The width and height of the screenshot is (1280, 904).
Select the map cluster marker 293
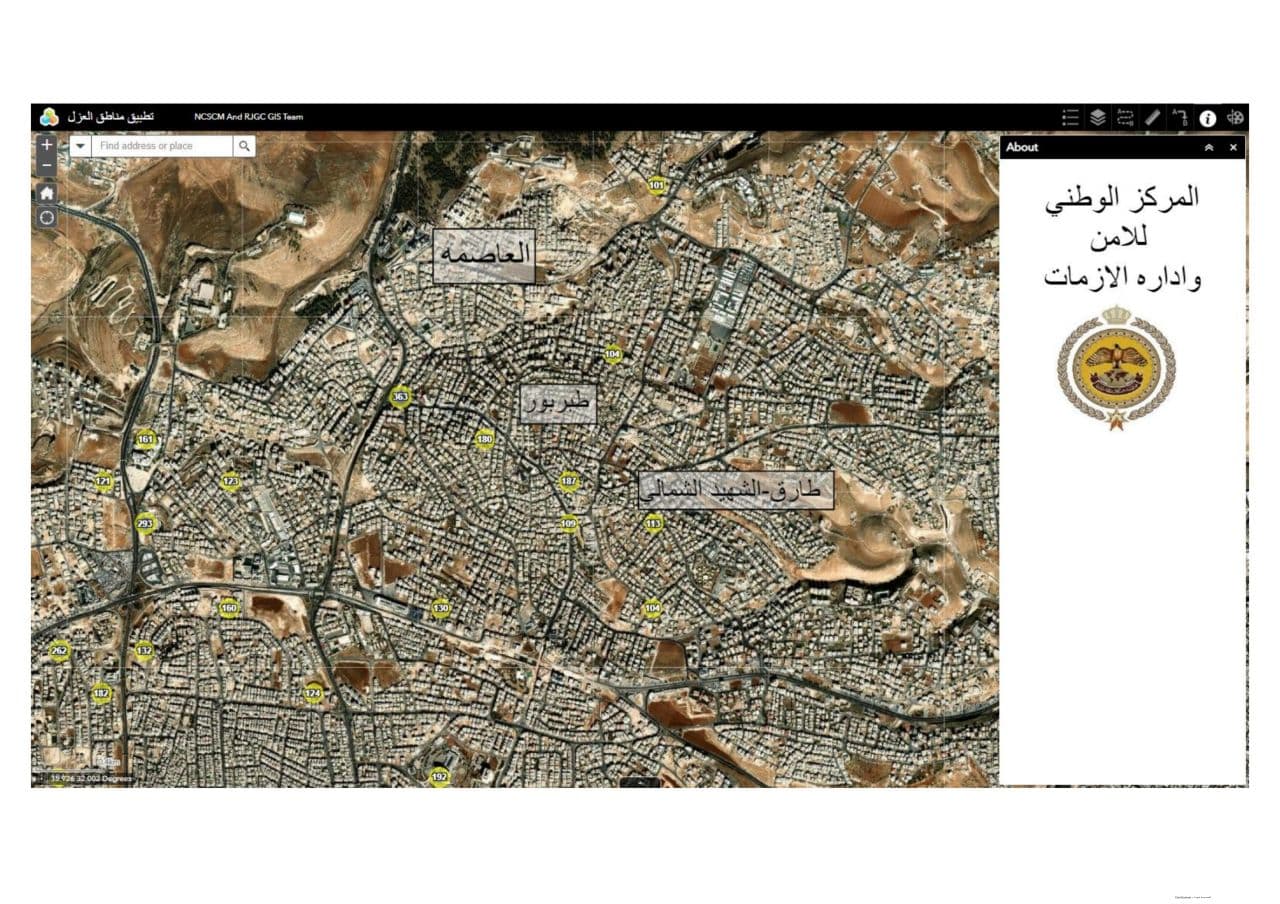coord(146,523)
